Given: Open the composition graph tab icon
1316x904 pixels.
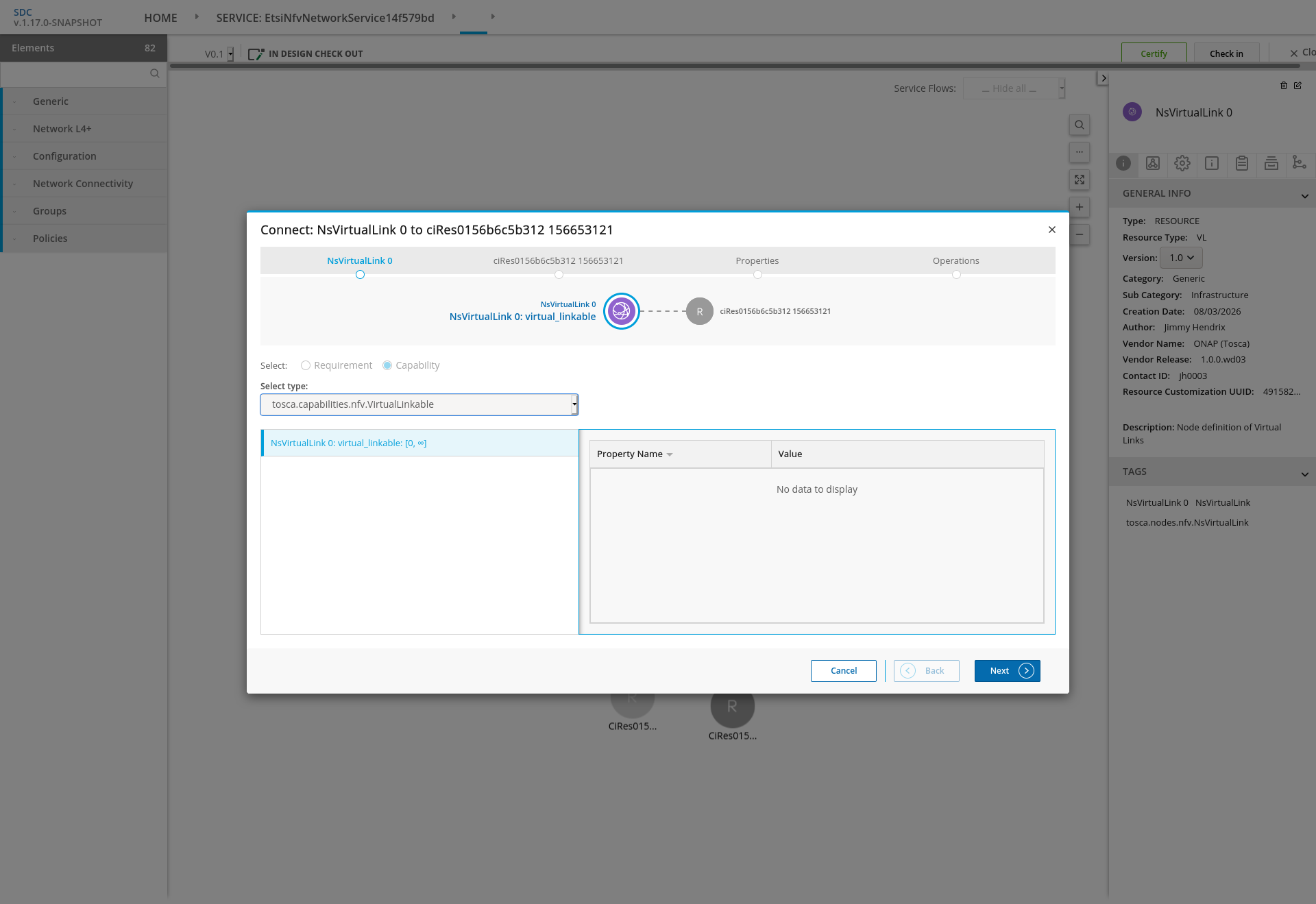Looking at the screenshot, I should point(1153,163).
